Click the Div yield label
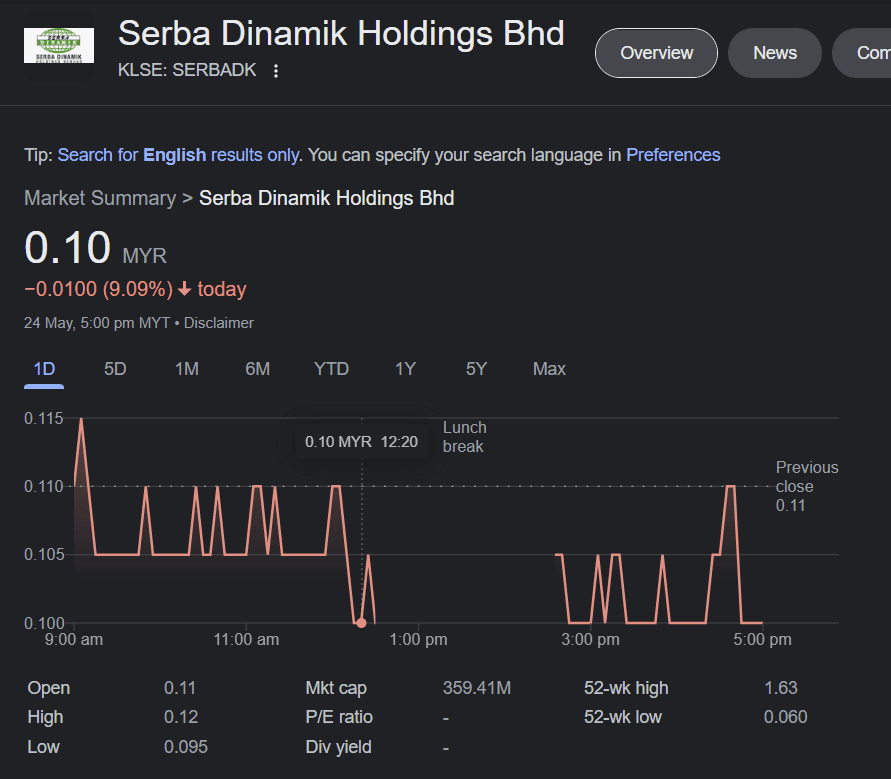Screen dimensions: 891x779 (x=339, y=747)
